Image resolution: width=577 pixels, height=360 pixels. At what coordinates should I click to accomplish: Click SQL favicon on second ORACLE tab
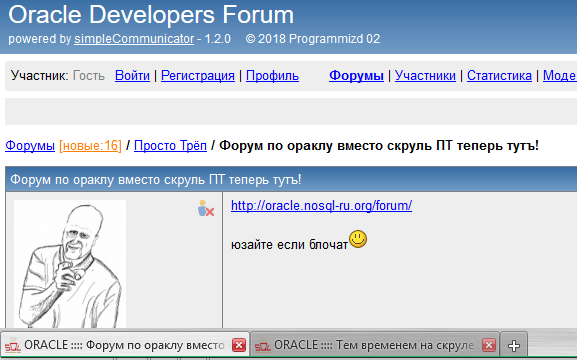tap(262, 346)
